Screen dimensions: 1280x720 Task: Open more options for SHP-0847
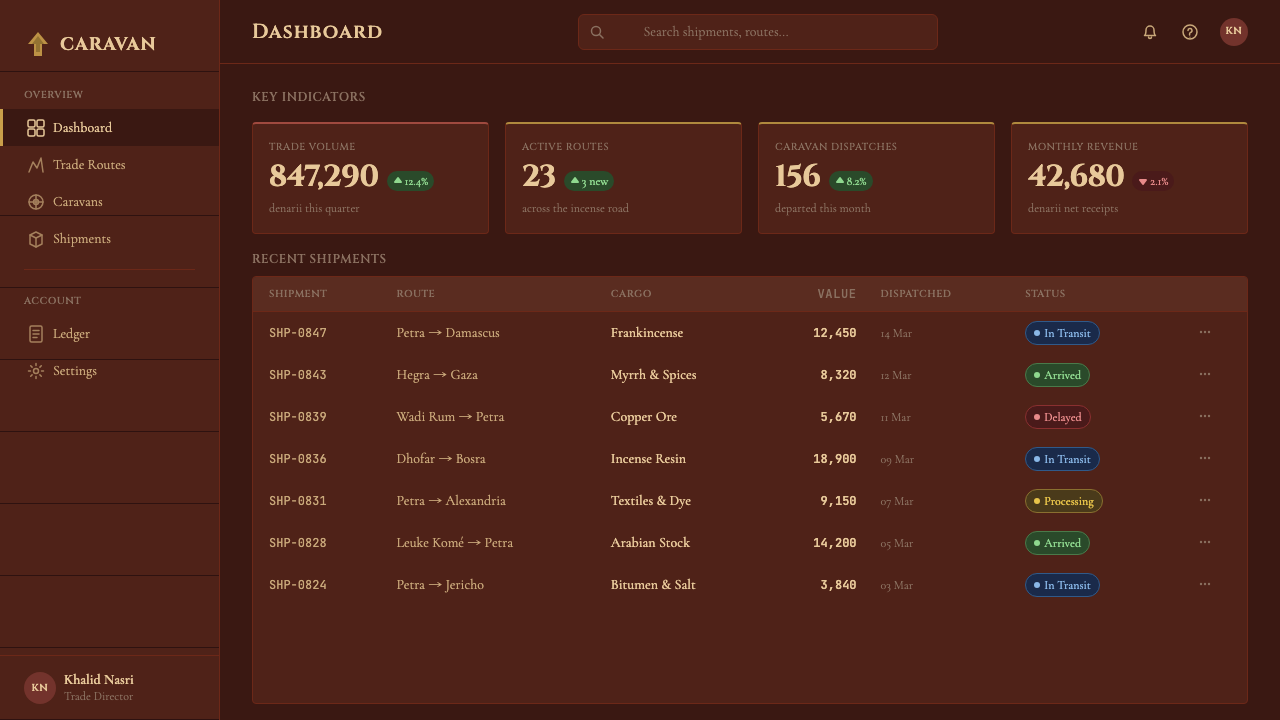[x=1205, y=332]
